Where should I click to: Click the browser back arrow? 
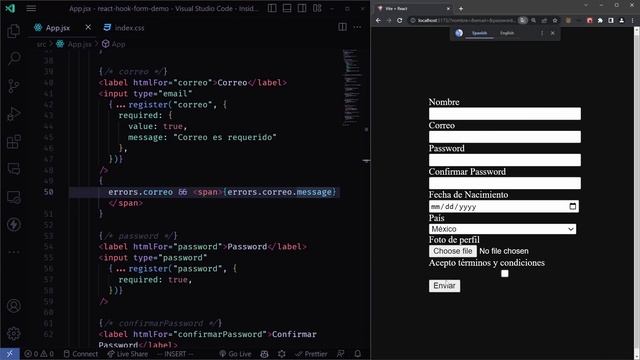tap(378, 20)
